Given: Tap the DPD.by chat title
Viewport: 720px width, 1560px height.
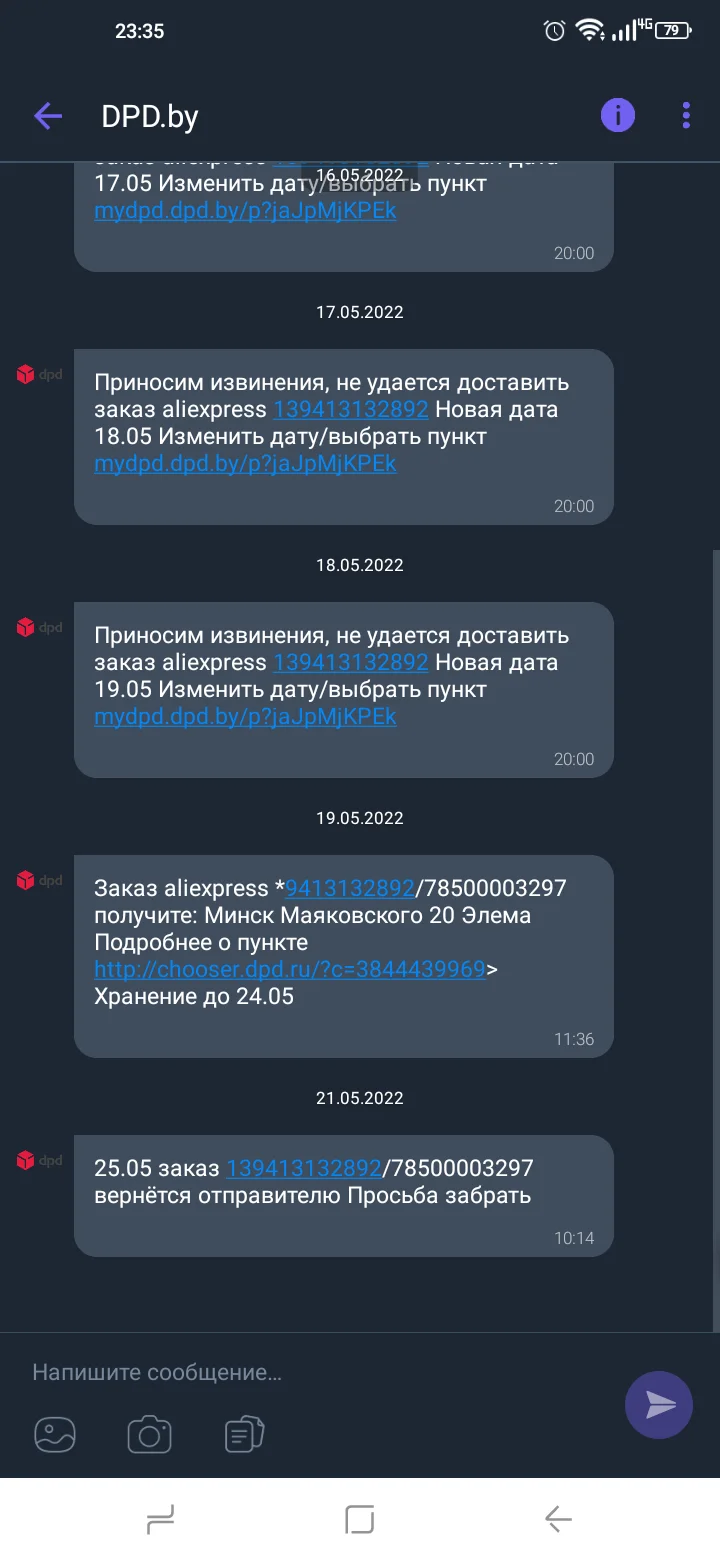Looking at the screenshot, I should (150, 117).
